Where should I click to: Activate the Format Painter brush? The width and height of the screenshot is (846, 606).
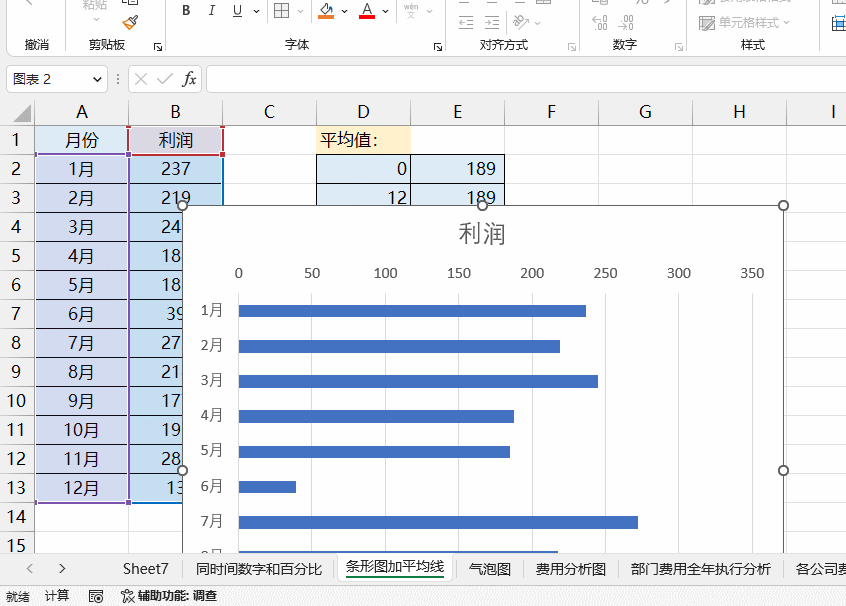click(x=130, y=22)
